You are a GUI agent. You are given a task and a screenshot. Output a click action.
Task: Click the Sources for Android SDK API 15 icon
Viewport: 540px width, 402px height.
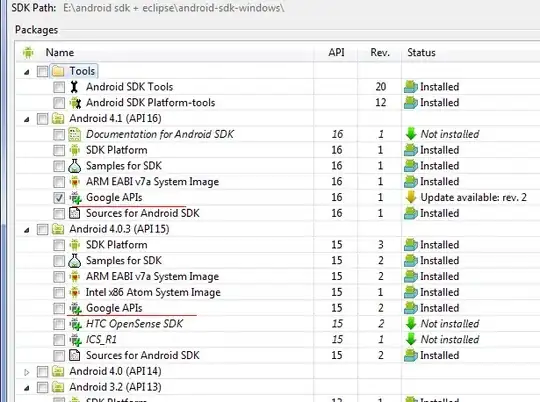(75, 355)
